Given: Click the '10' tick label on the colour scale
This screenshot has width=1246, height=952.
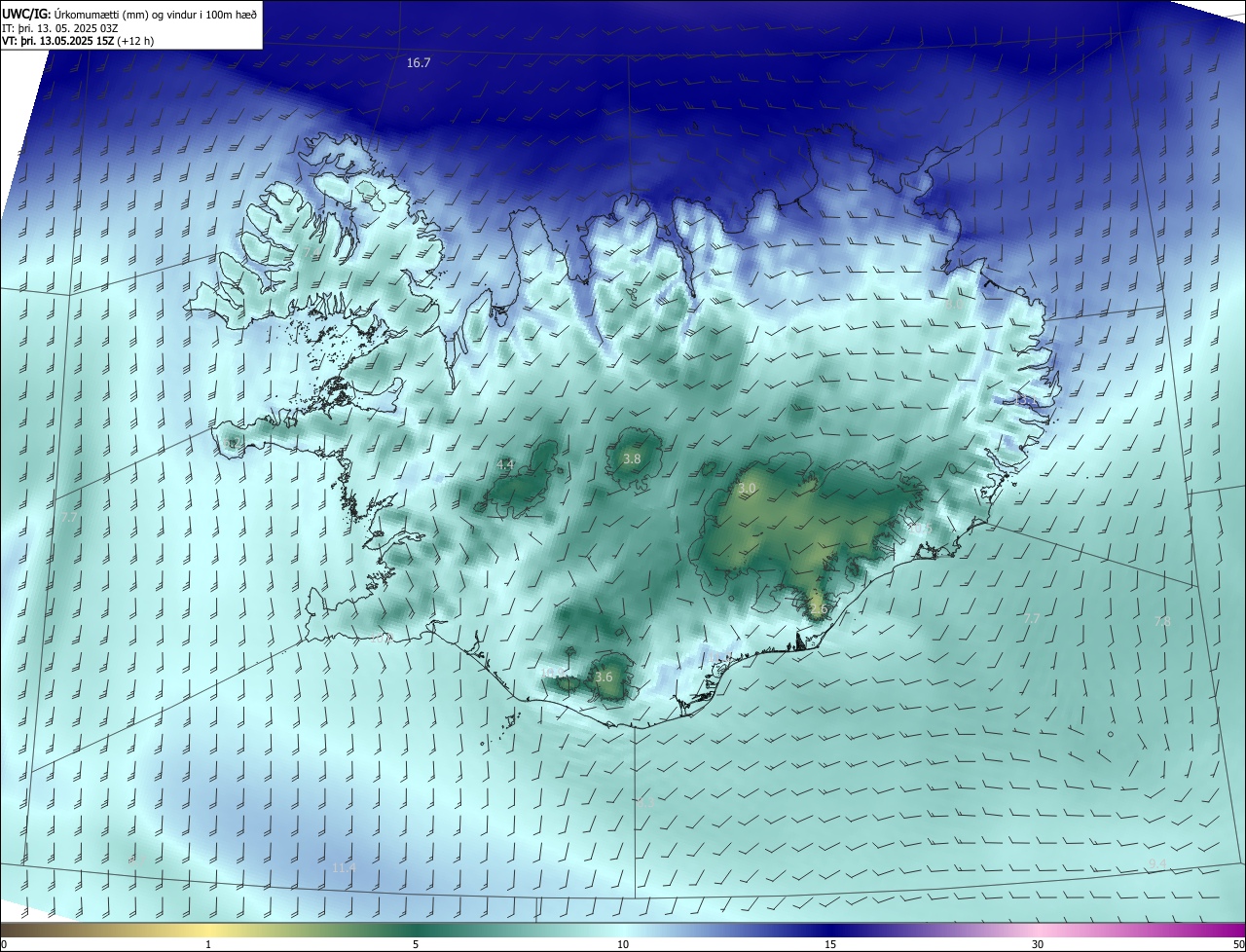Looking at the screenshot, I should pos(623,944).
